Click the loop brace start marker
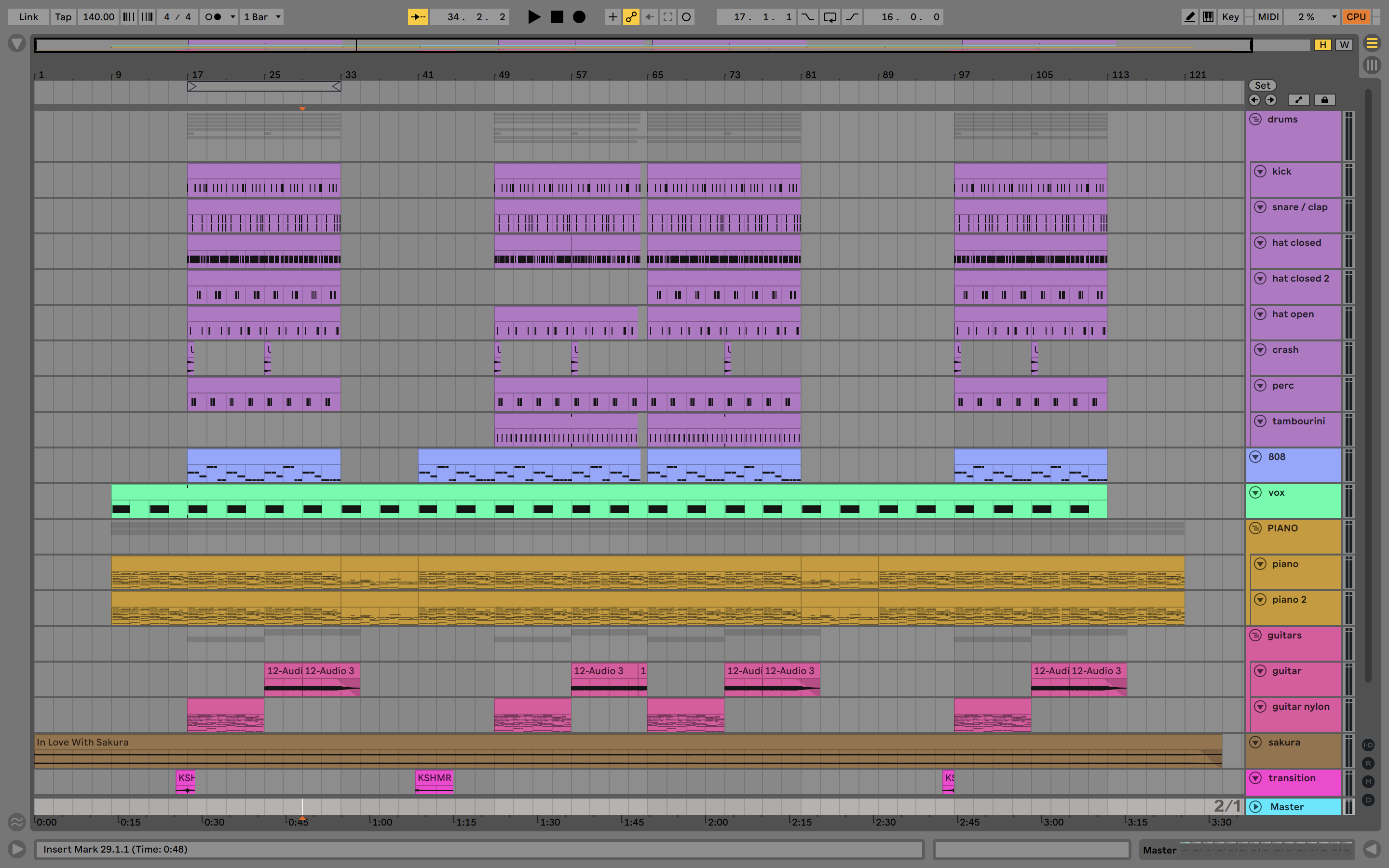Screen dimensions: 1389x868 192,86
